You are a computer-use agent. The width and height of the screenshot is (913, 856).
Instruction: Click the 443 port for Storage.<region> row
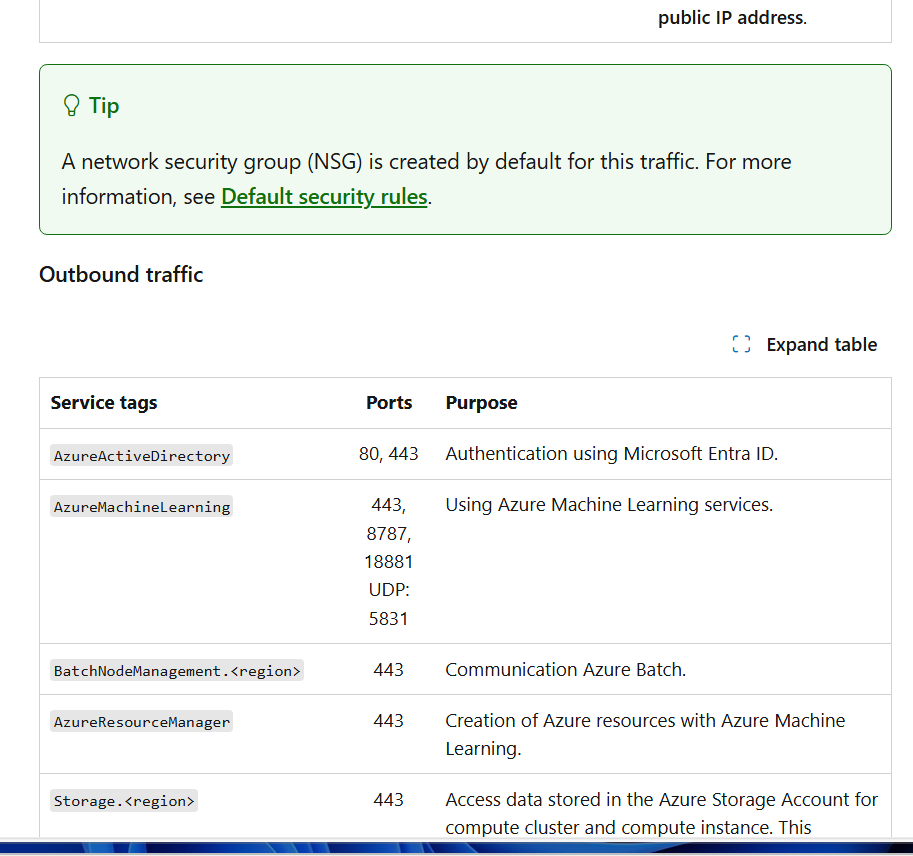[388, 800]
